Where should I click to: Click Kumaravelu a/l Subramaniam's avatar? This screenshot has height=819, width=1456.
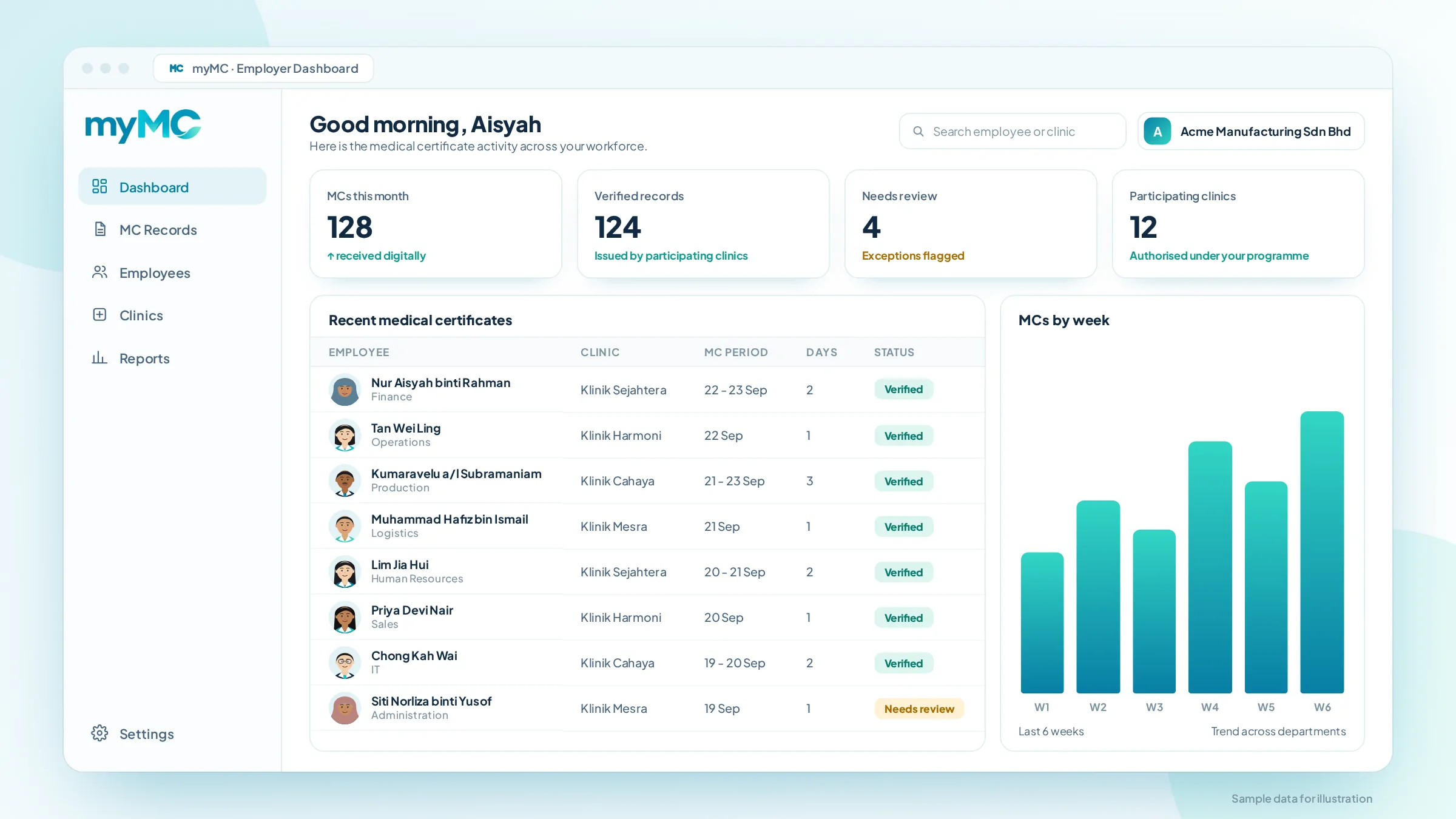pos(345,480)
